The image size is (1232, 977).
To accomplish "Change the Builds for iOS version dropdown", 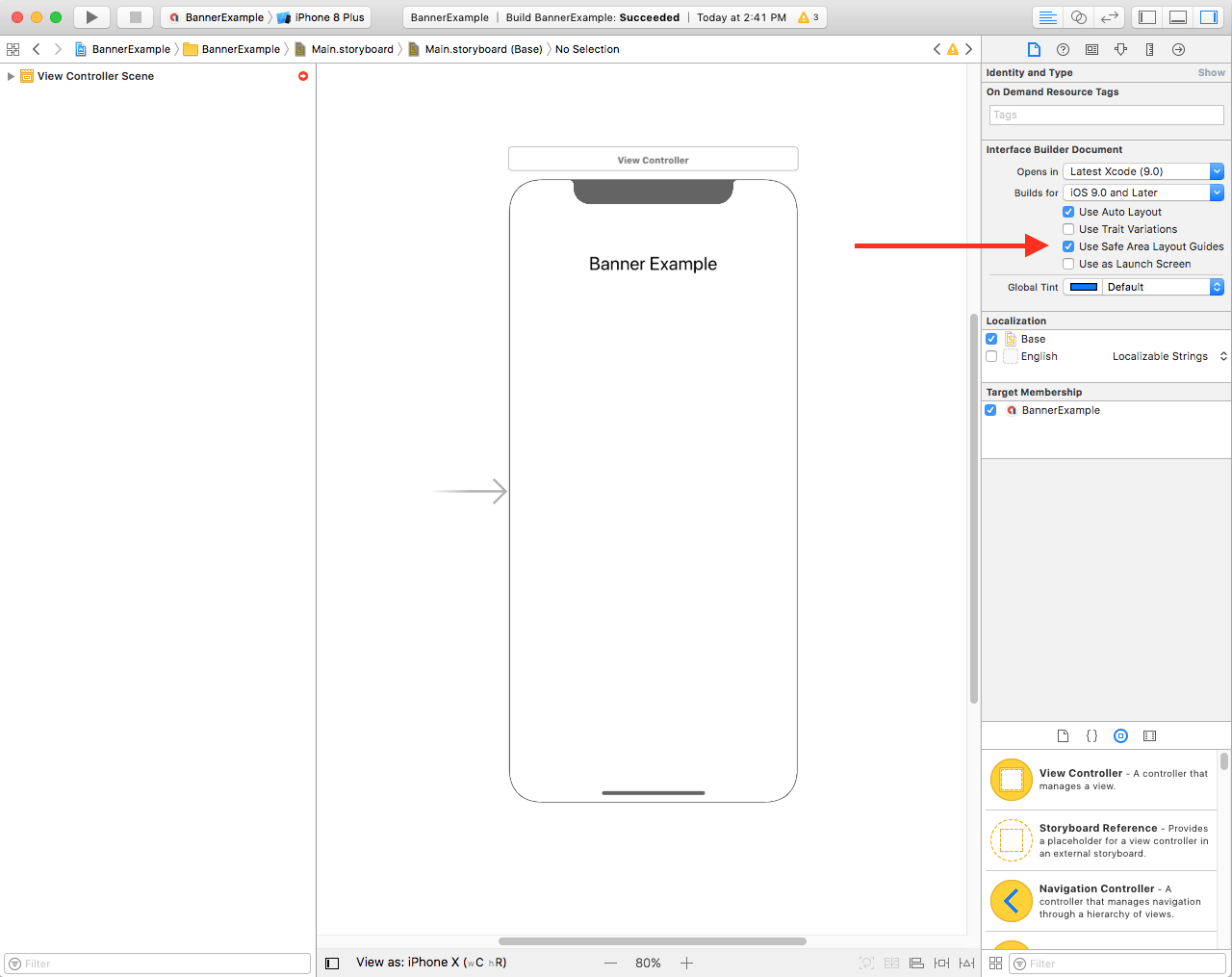I will [1217, 192].
